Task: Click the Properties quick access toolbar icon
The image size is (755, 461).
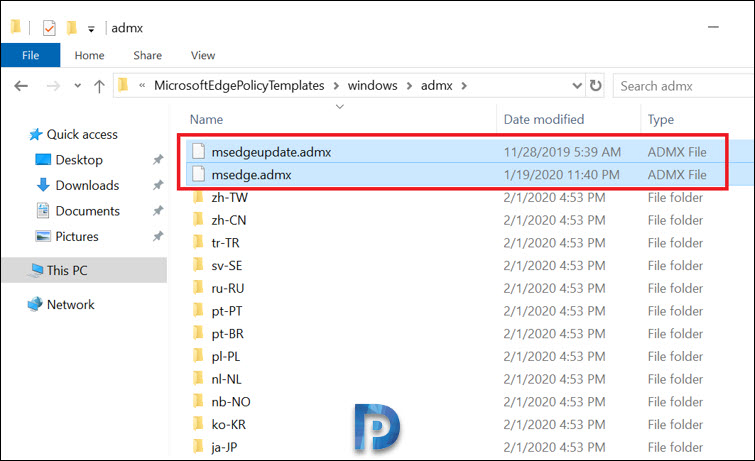Action: pos(49,28)
